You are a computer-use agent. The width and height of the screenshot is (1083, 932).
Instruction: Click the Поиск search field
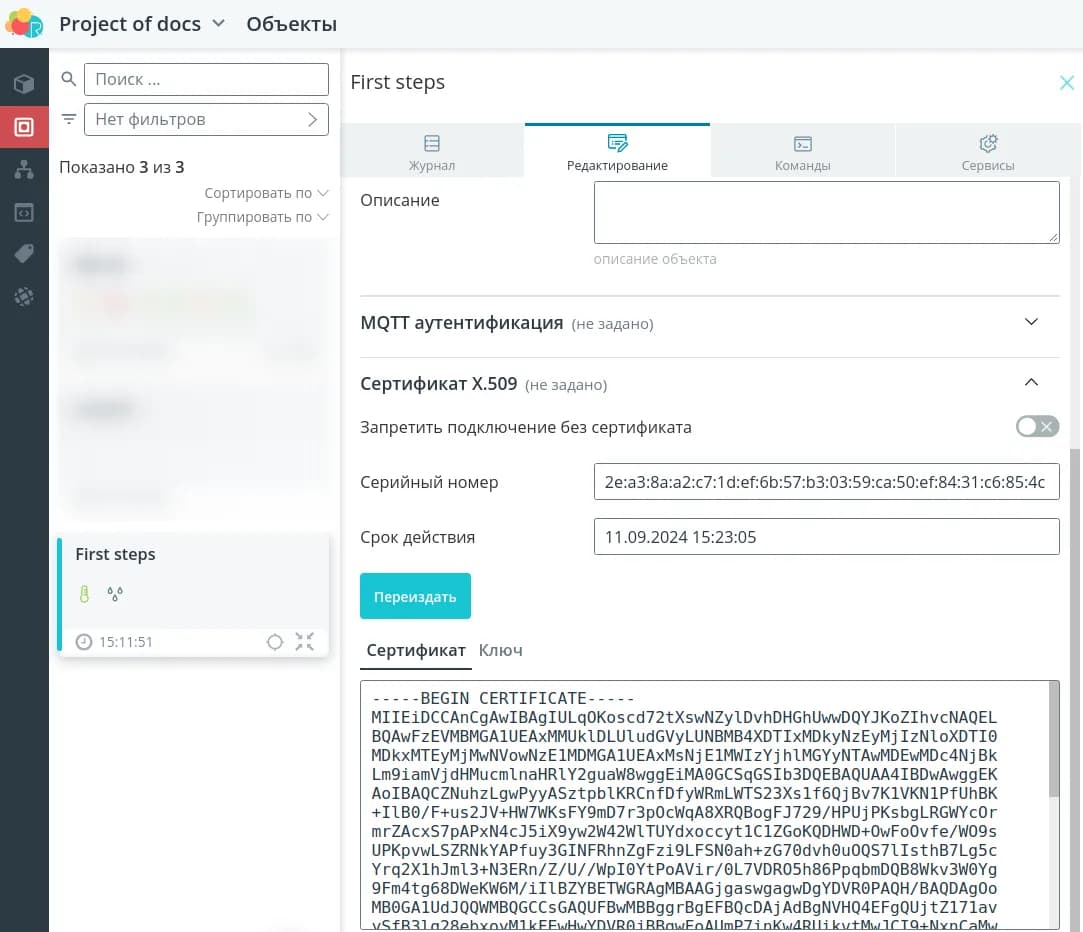(206, 79)
